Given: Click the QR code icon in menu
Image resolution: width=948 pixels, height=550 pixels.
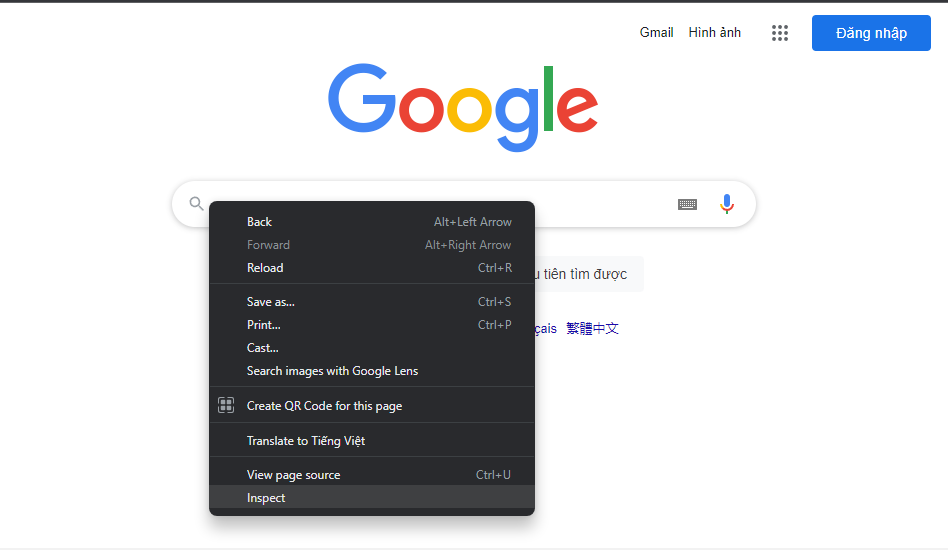Looking at the screenshot, I should point(226,405).
